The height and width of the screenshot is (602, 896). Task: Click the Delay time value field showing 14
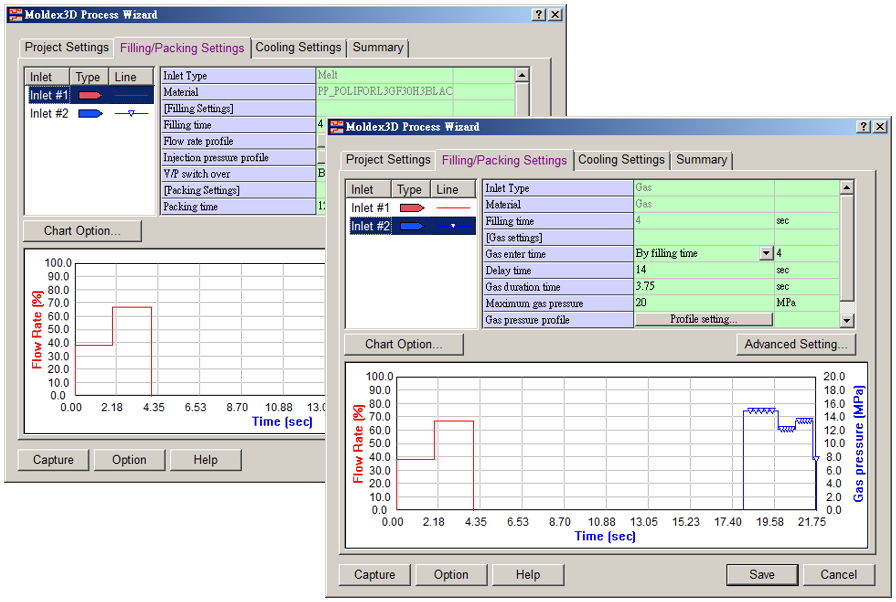pos(704,270)
